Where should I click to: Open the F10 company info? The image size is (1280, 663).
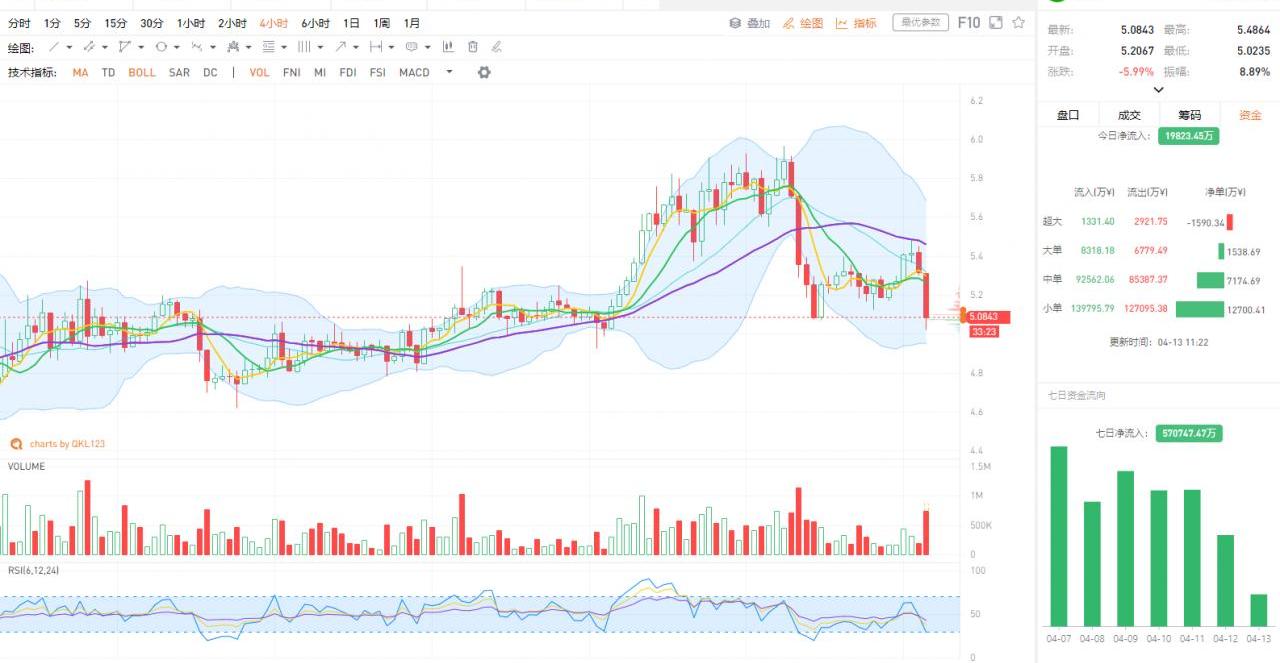[968, 22]
